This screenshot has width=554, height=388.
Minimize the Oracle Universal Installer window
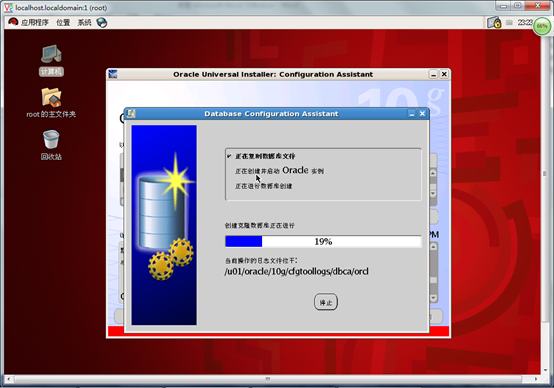point(434,74)
